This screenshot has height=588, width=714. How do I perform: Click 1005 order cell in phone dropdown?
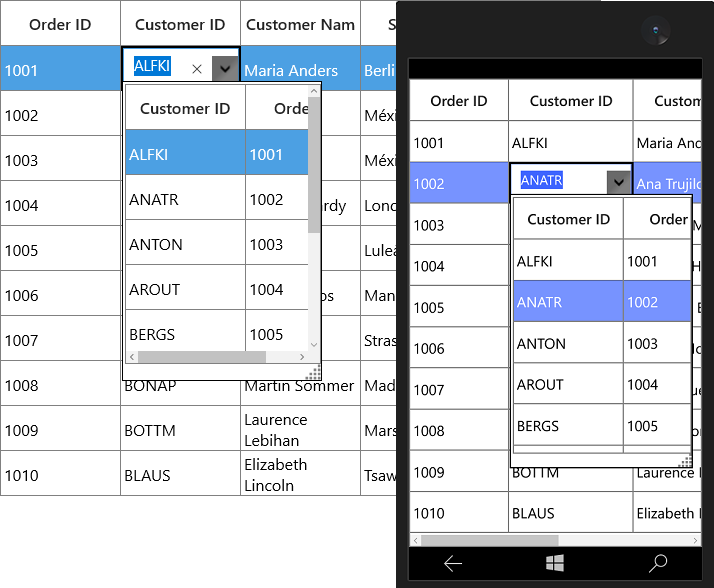pyautogui.click(x=658, y=426)
